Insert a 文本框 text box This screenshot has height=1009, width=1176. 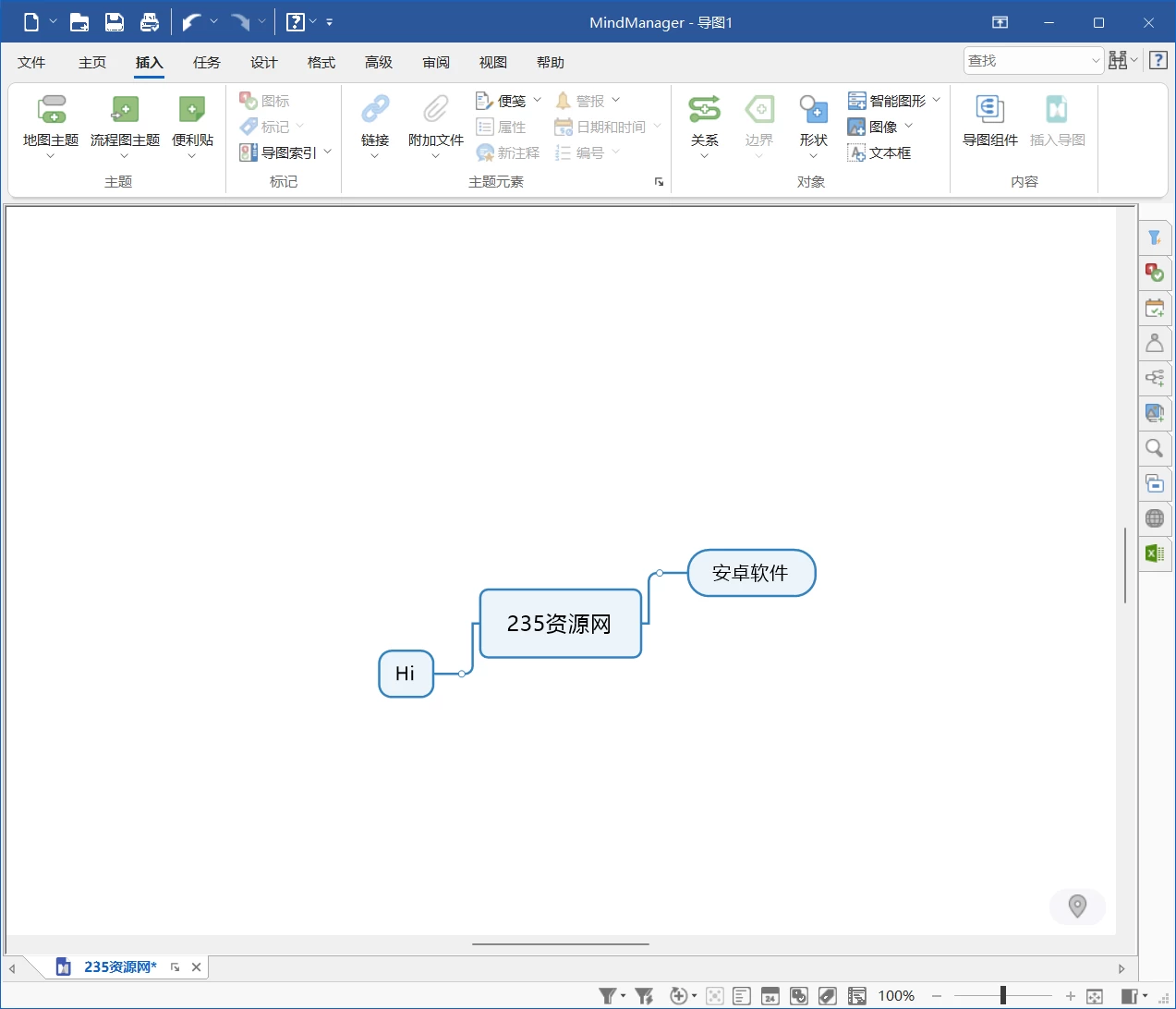coord(879,153)
